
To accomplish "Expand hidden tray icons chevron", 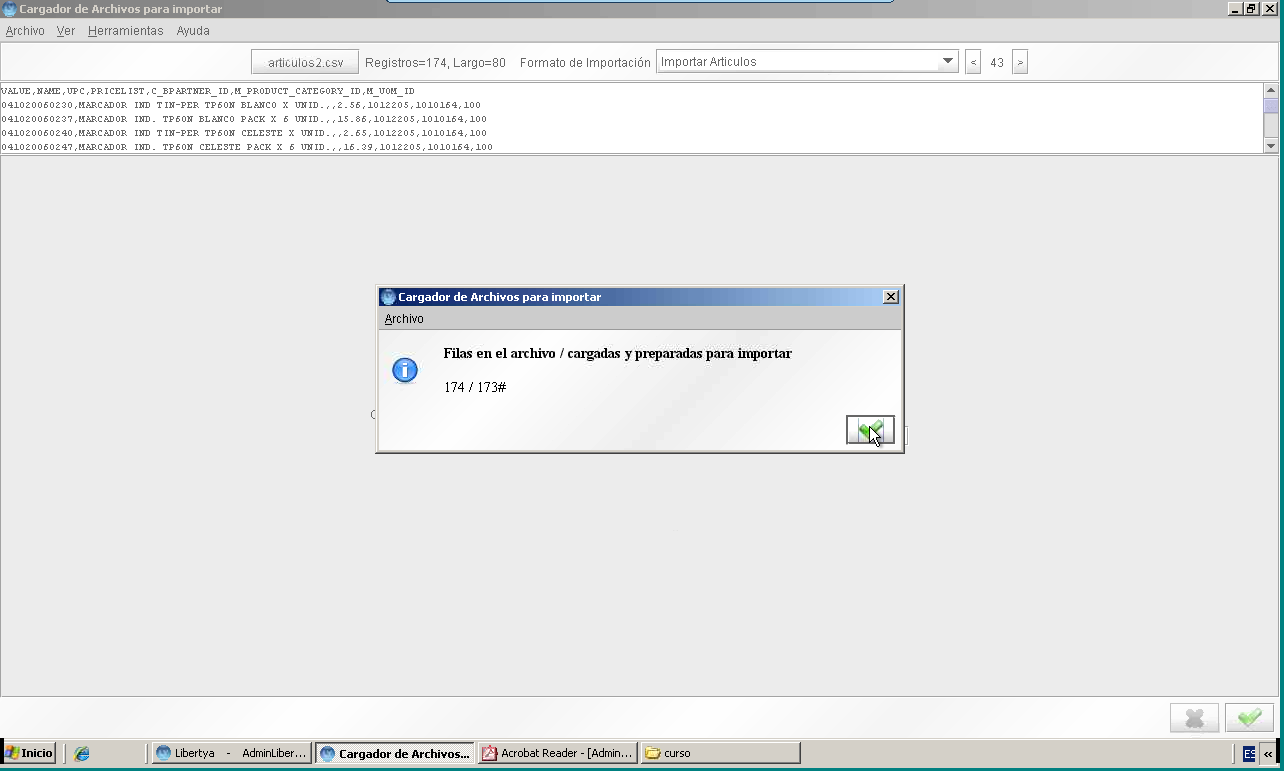I will point(1268,753).
